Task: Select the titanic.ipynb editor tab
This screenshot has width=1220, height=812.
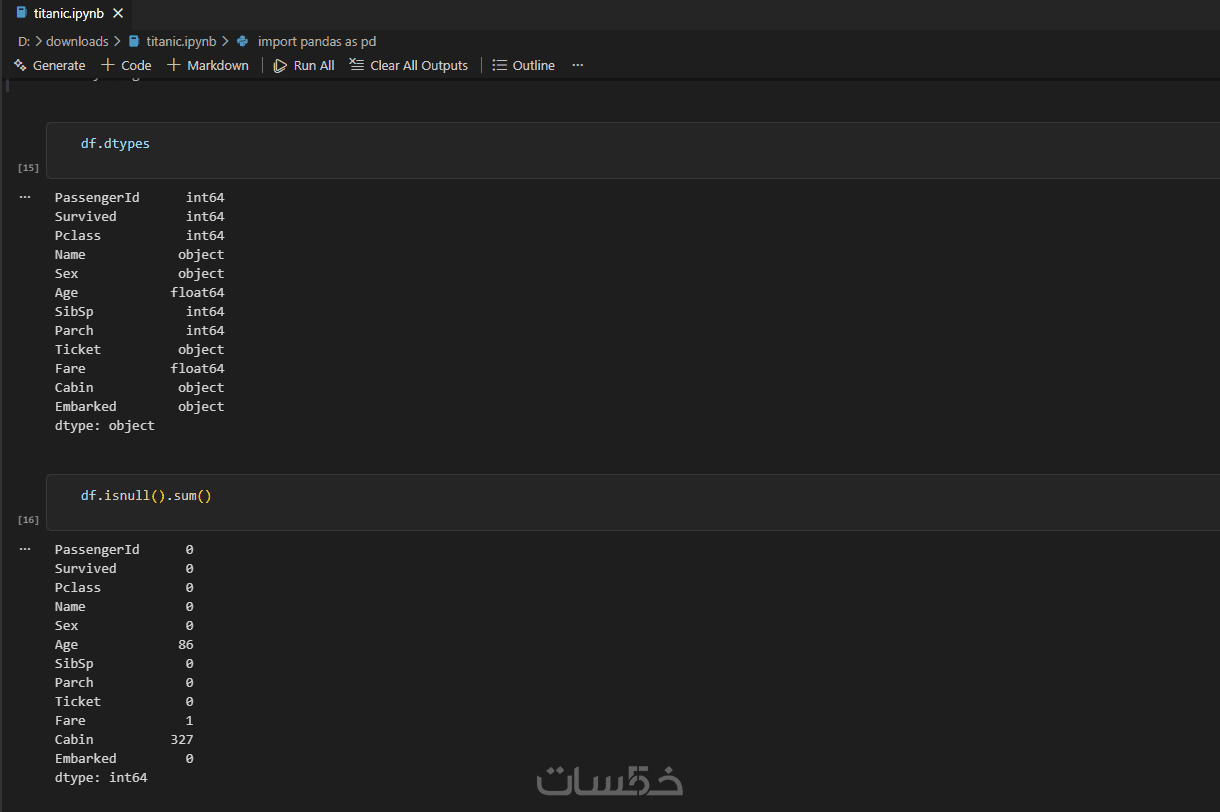Action: click(66, 13)
